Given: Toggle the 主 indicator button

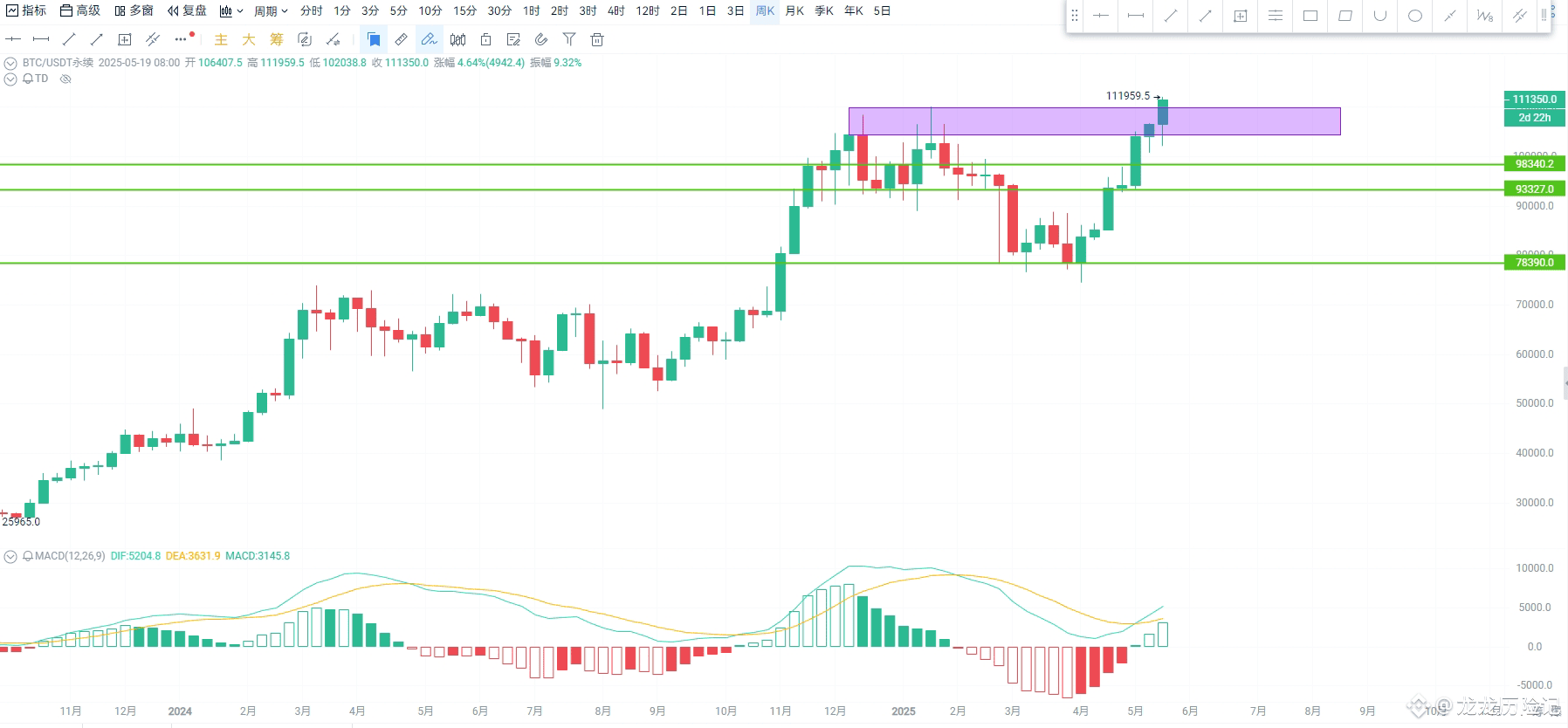Looking at the screenshot, I should pyautogui.click(x=221, y=39).
